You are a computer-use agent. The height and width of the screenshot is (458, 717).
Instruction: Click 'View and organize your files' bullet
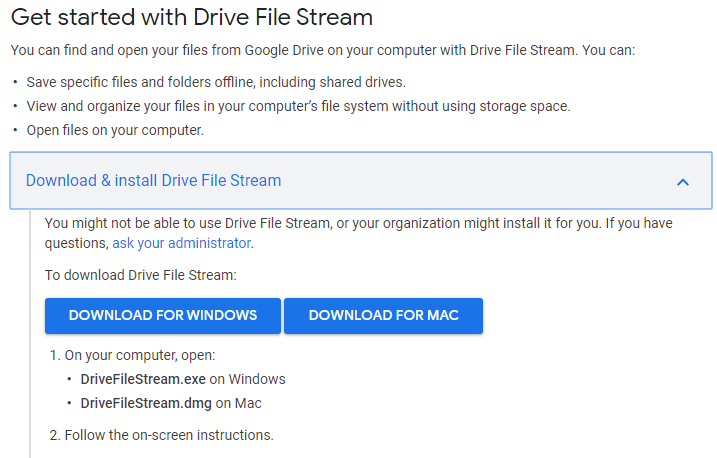[298, 107]
